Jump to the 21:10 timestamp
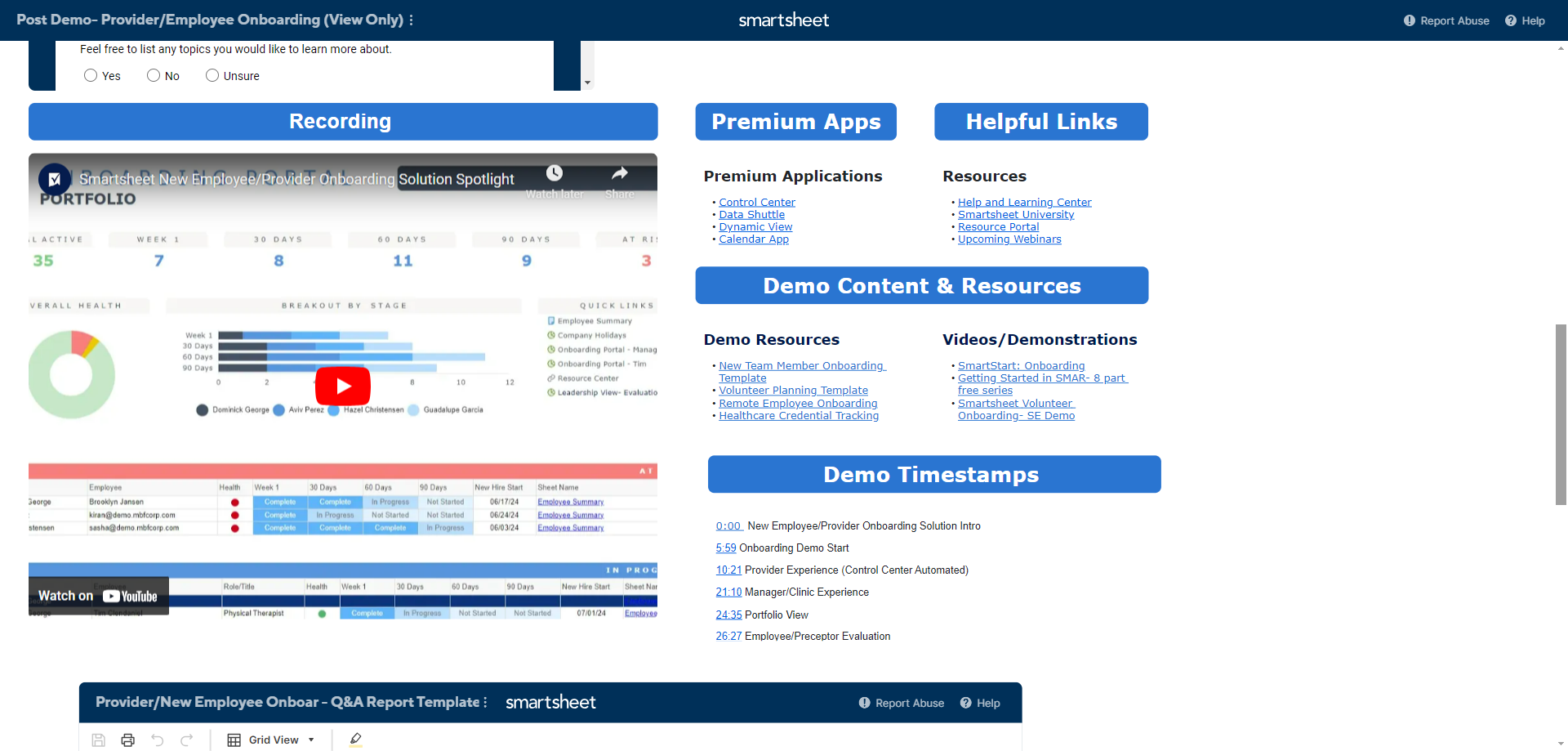This screenshot has width=1568, height=751. pyautogui.click(x=728, y=592)
